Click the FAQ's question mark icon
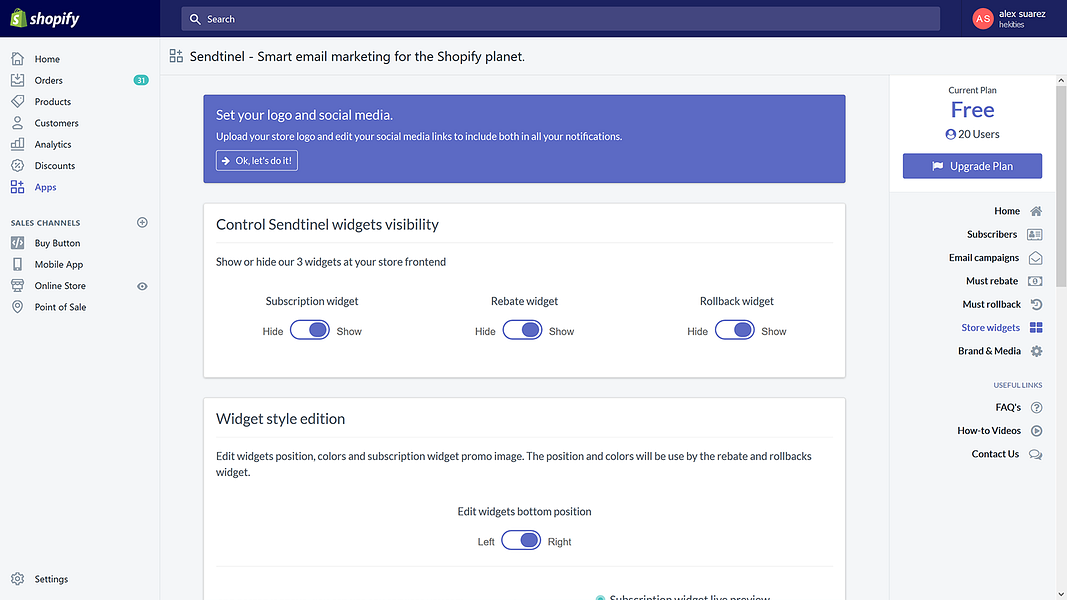 pos(1036,407)
